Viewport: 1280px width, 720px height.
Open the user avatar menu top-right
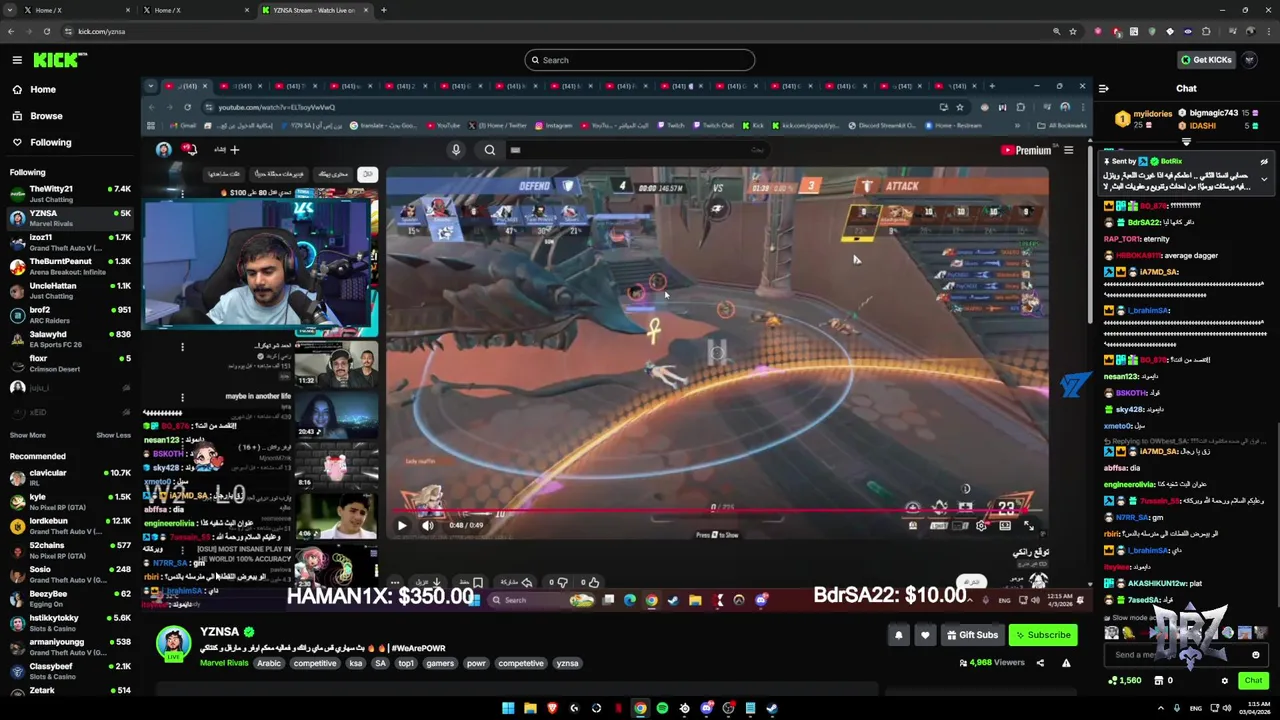(x=1250, y=60)
